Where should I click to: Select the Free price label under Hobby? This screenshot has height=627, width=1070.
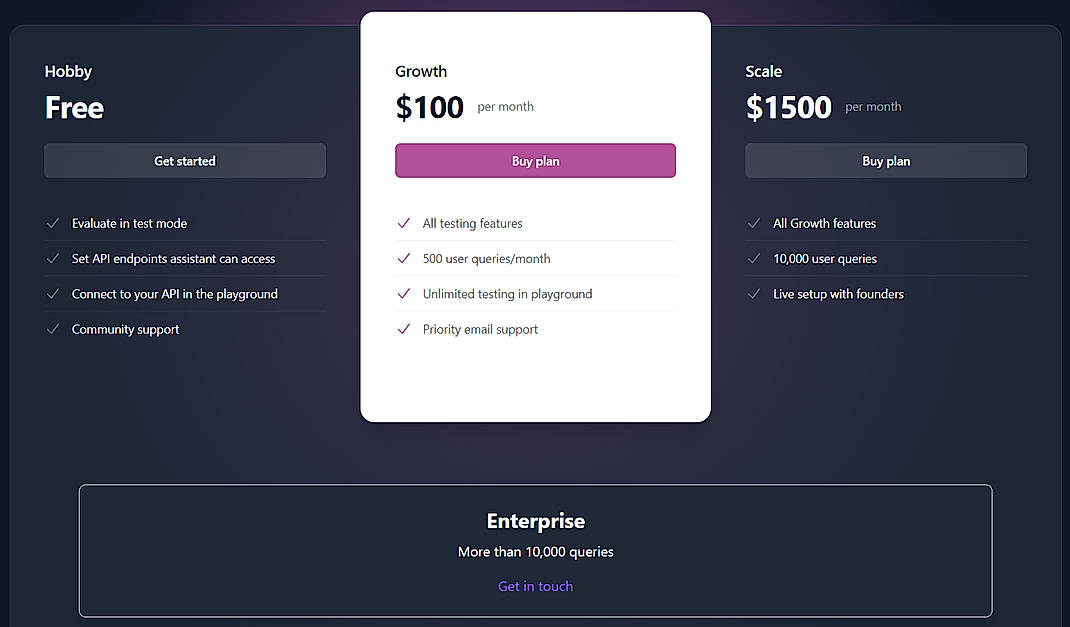pyautogui.click(x=74, y=107)
